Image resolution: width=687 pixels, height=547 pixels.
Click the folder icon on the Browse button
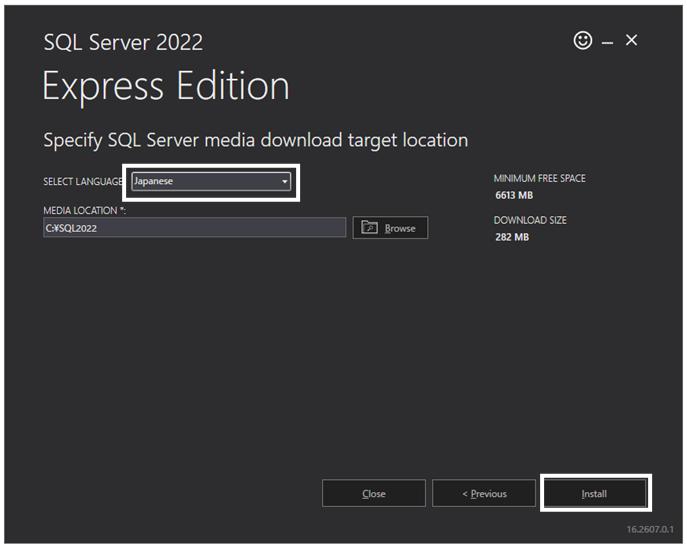tap(369, 227)
